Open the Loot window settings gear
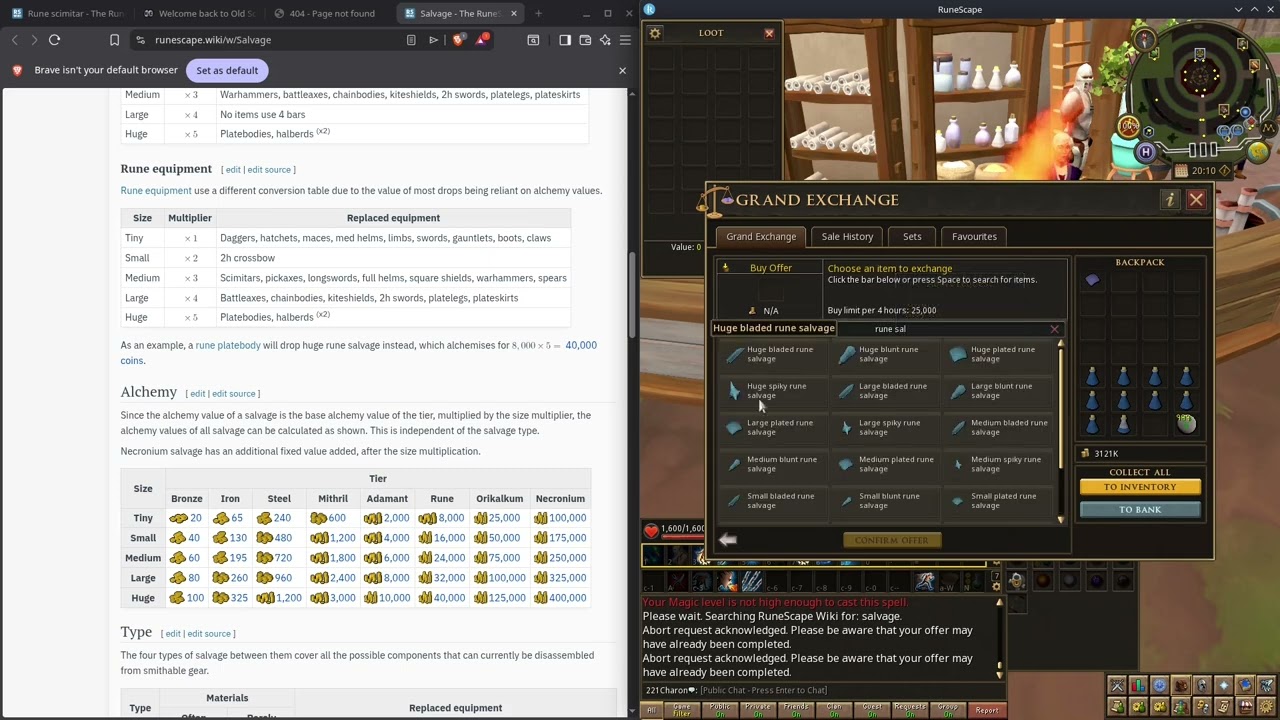The height and width of the screenshot is (720, 1280). coord(655,33)
